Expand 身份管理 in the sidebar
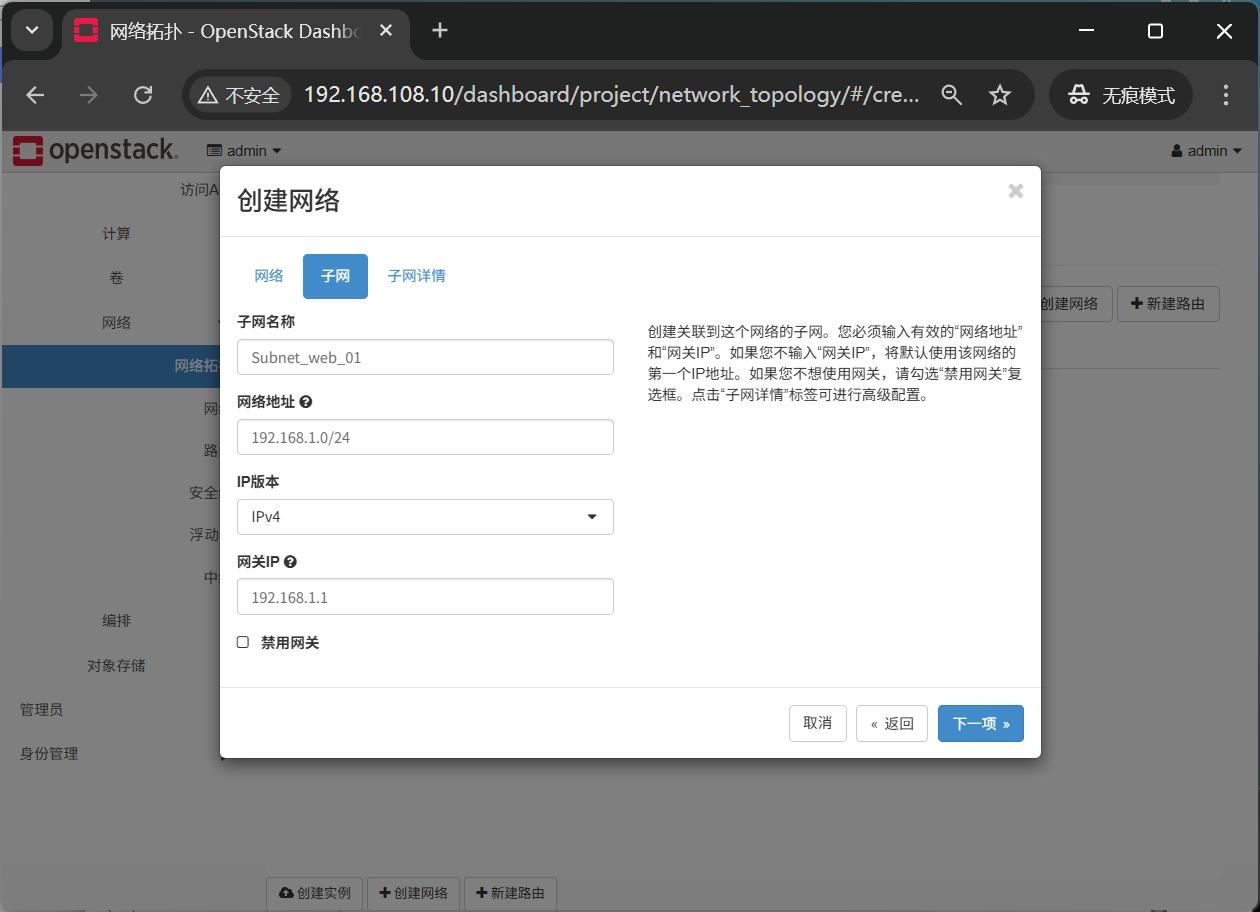Screen dimensions: 1260x912 (49, 753)
